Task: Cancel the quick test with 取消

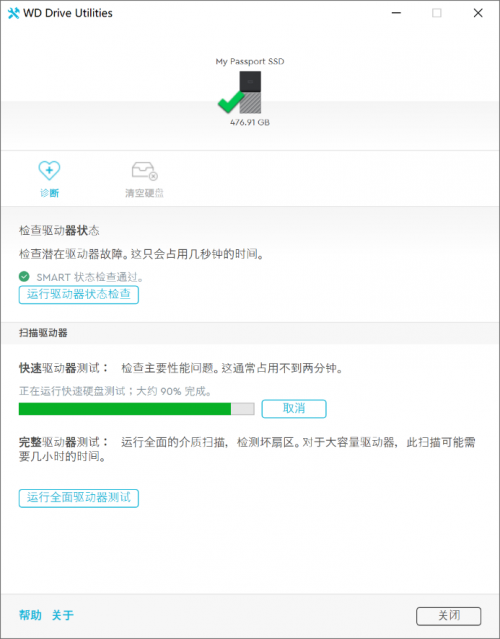Action: pos(294,408)
